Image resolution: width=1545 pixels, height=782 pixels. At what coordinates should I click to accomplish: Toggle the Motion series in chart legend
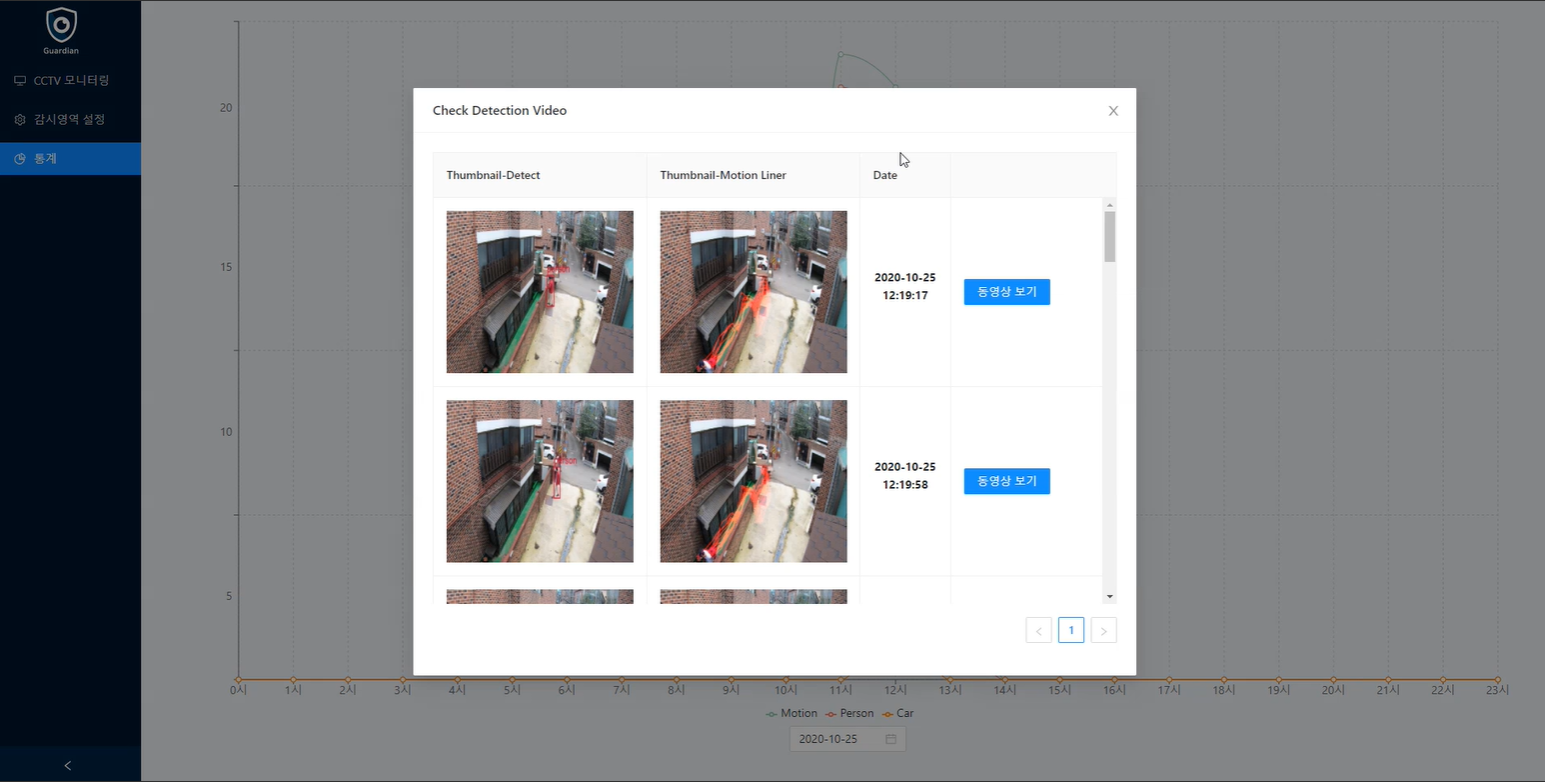coord(792,713)
